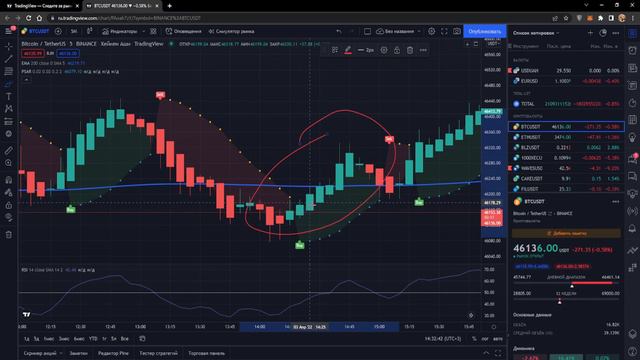Open the candlestick chart type selector

pyautogui.click(x=89, y=31)
